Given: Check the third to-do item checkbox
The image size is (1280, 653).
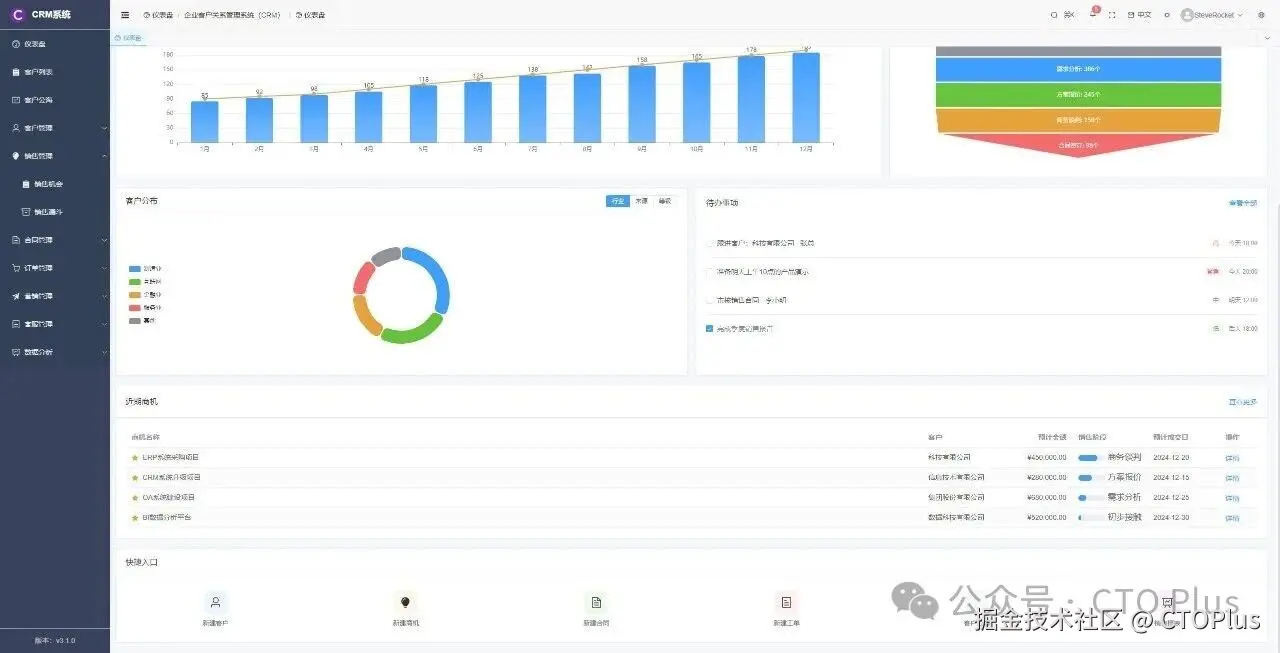Looking at the screenshot, I should (710, 300).
